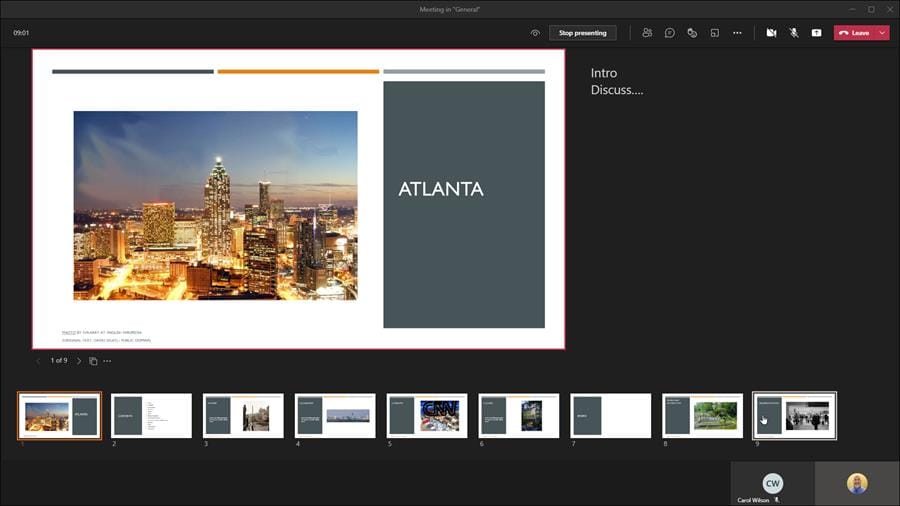This screenshot has height=506, width=900.
Task: Go to previous slide arrow
Action: point(38,361)
